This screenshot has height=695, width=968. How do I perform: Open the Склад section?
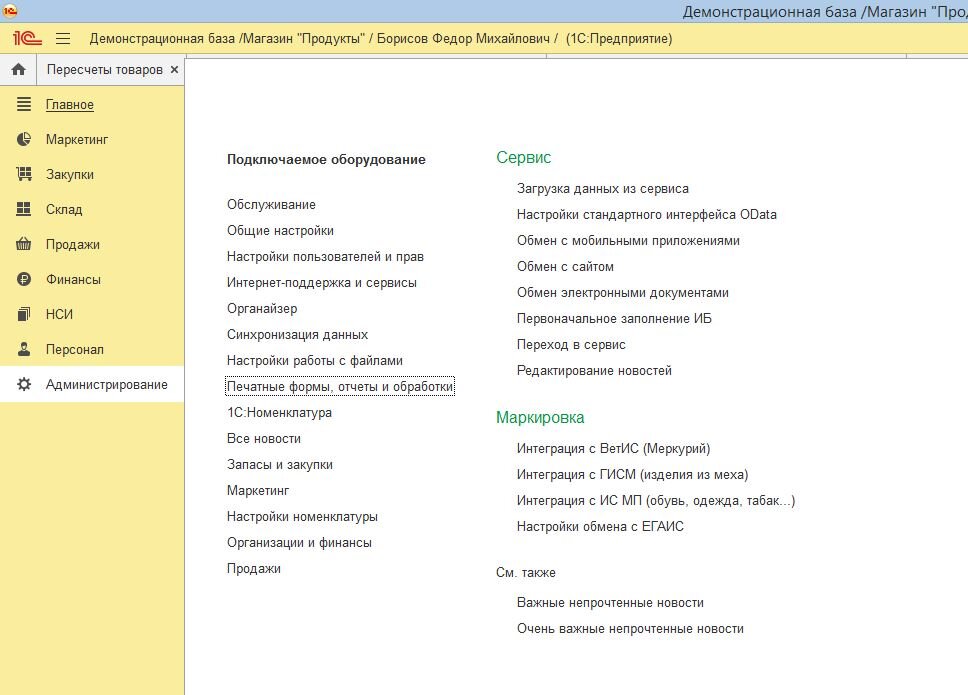tap(64, 209)
